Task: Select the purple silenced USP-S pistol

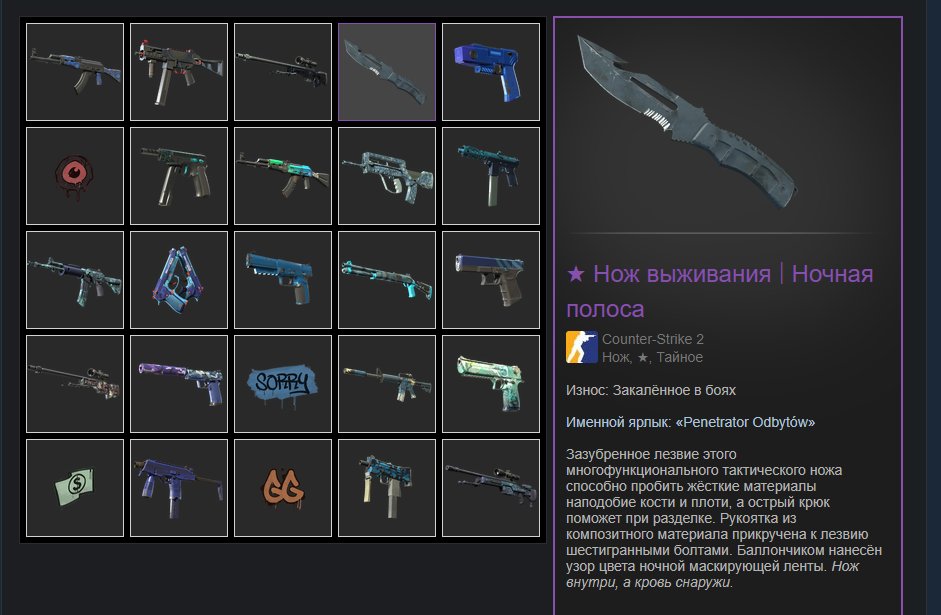Action: [x=179, y=384]
